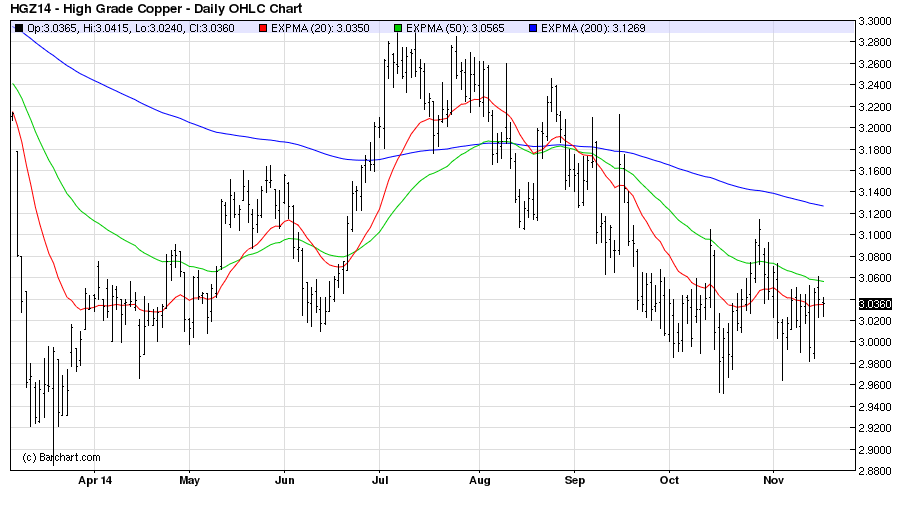Viewport: 900px width, 511px height.
Task: Click the black OHLC legend swatch
Action: [18, 28]
